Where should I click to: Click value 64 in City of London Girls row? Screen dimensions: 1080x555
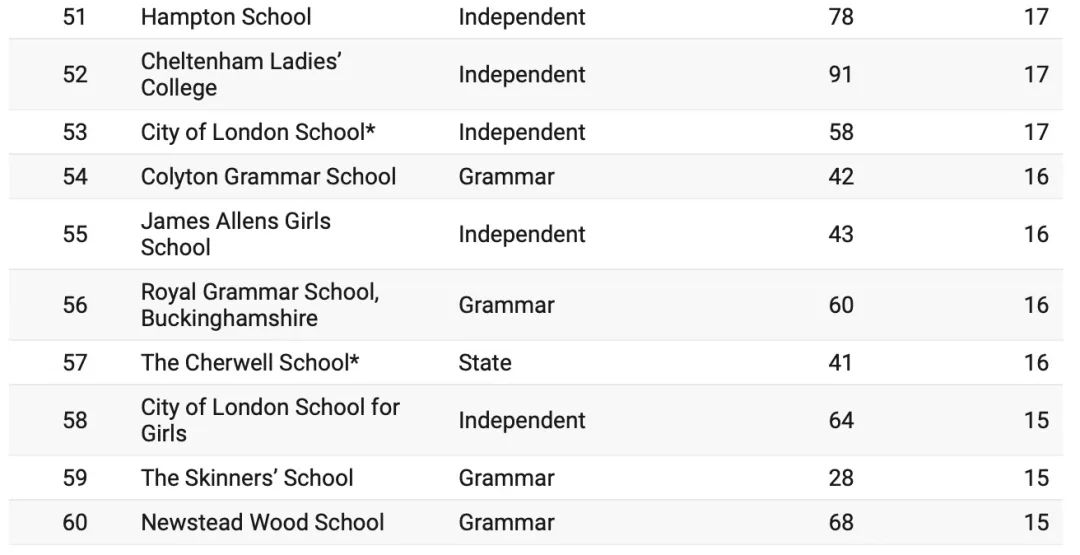841,420
